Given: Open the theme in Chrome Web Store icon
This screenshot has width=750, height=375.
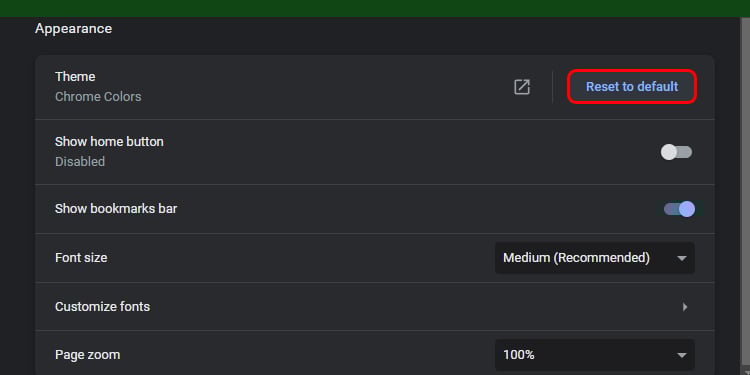Looking at the screenshot, I should 521,87.
